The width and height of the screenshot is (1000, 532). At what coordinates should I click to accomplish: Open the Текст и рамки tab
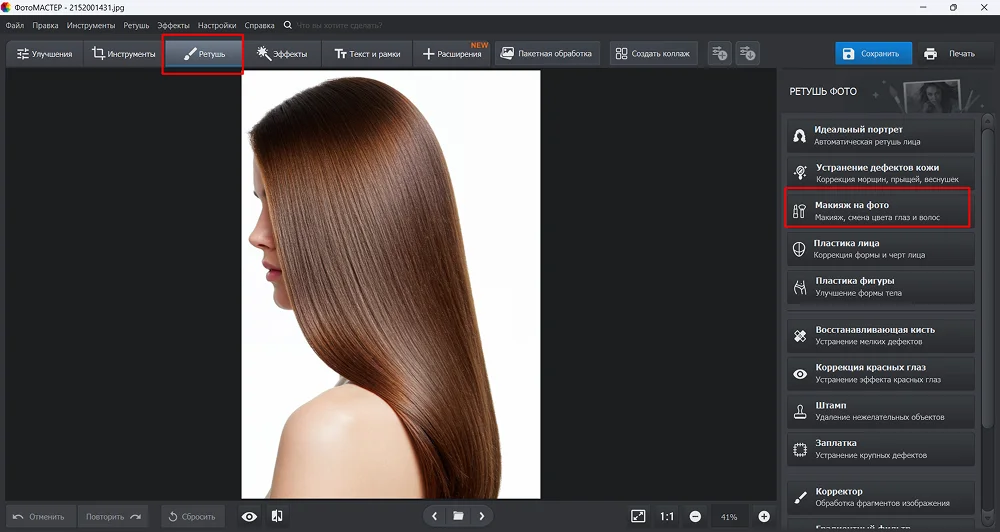tap(367, 54)
